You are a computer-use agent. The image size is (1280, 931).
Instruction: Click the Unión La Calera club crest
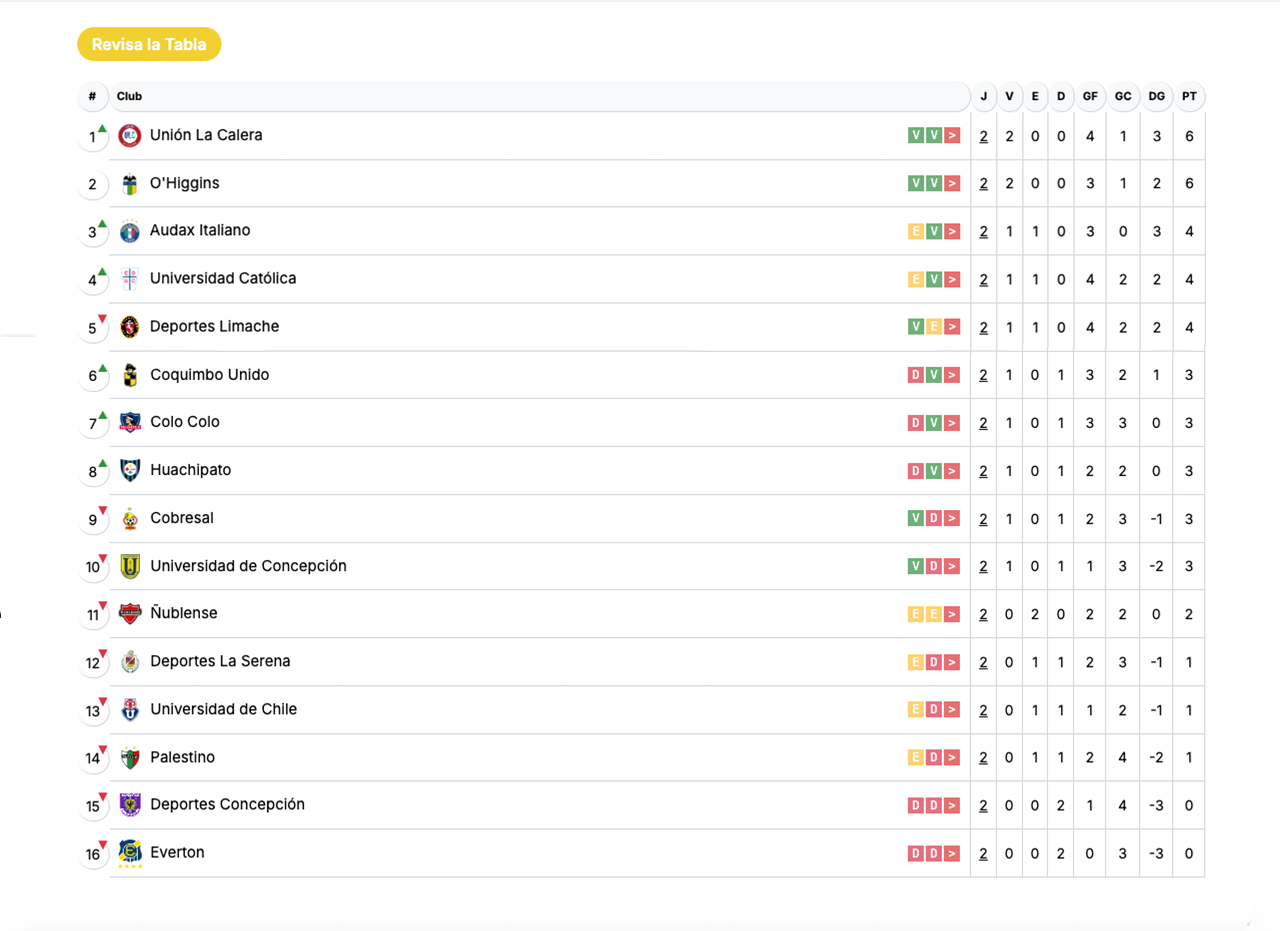pyautogui.click(x=130, y=136)
